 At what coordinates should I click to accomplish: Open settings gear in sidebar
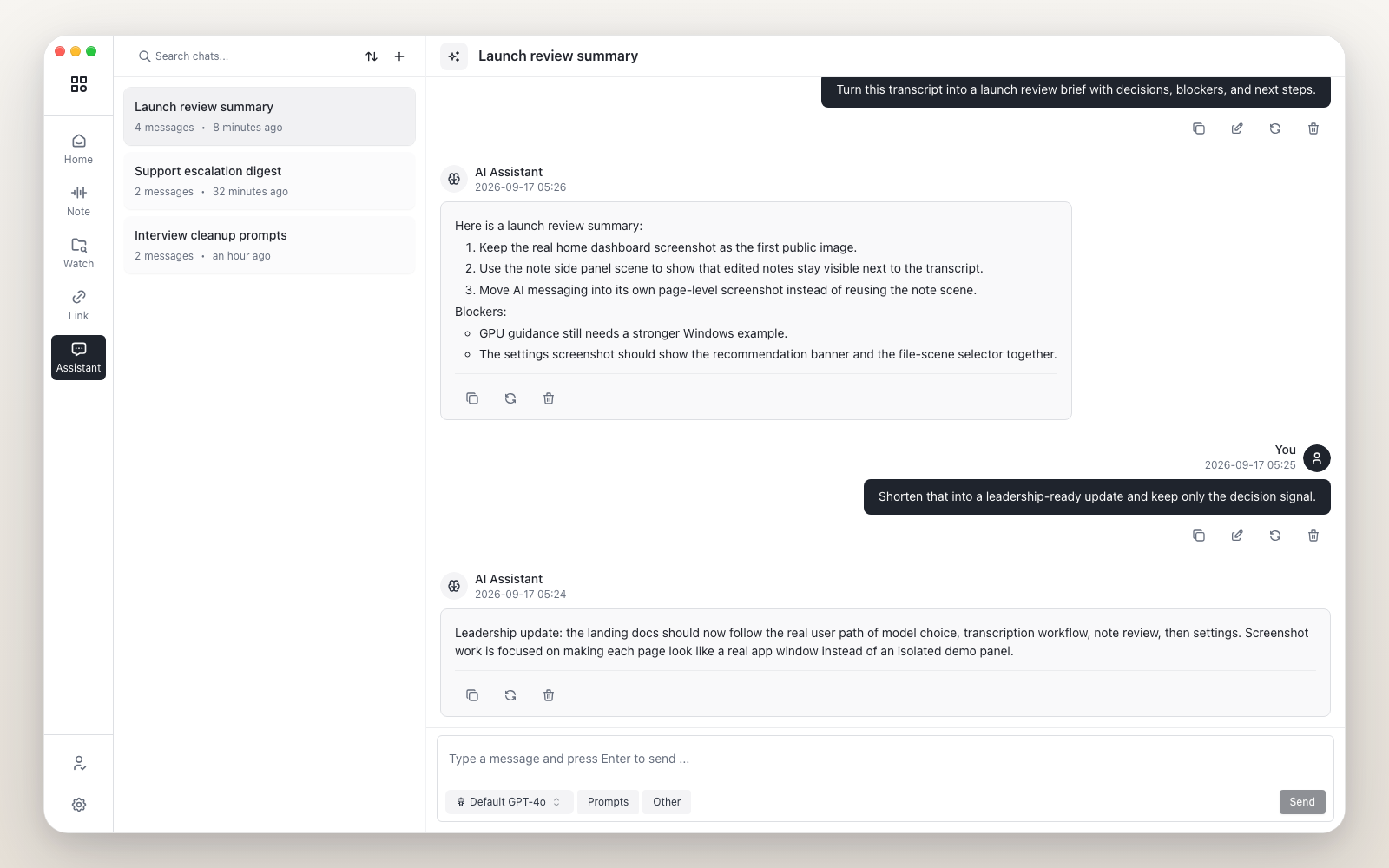click(79, 805)
